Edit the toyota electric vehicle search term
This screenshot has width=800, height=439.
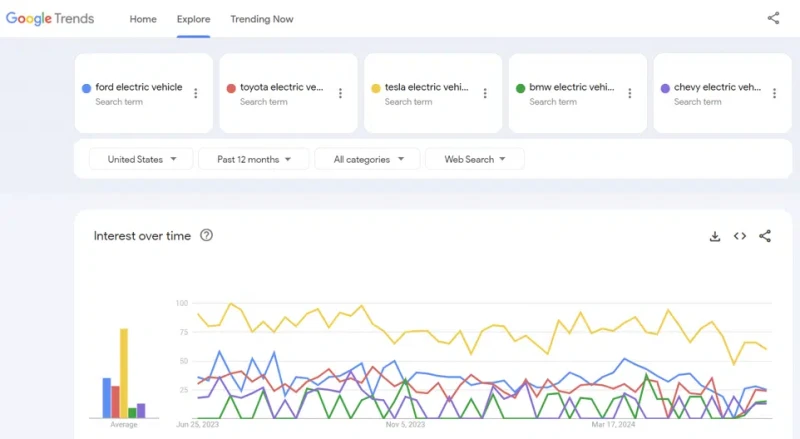pyautogui.click(x=282, y=87)
